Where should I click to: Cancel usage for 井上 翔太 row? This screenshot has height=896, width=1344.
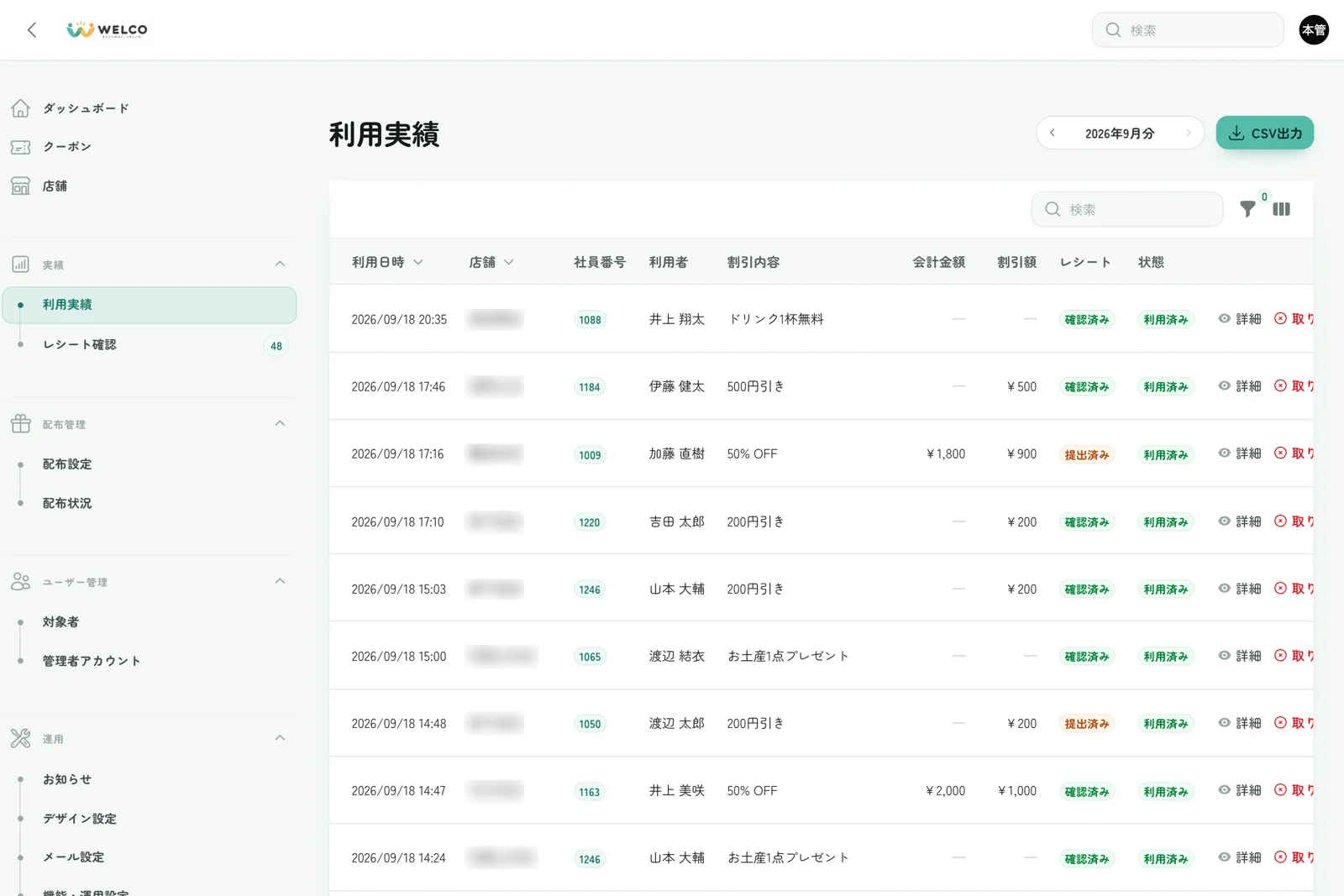pos(1294,319)
